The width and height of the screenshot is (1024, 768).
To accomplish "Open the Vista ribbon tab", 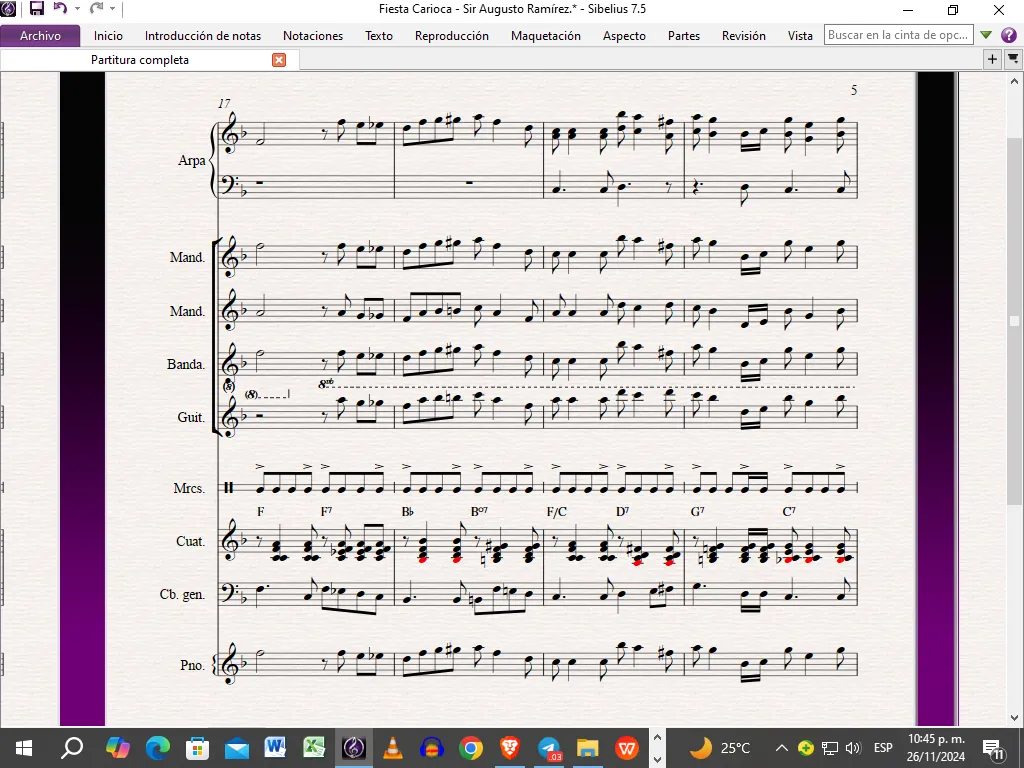I will [x=800, y=36].
